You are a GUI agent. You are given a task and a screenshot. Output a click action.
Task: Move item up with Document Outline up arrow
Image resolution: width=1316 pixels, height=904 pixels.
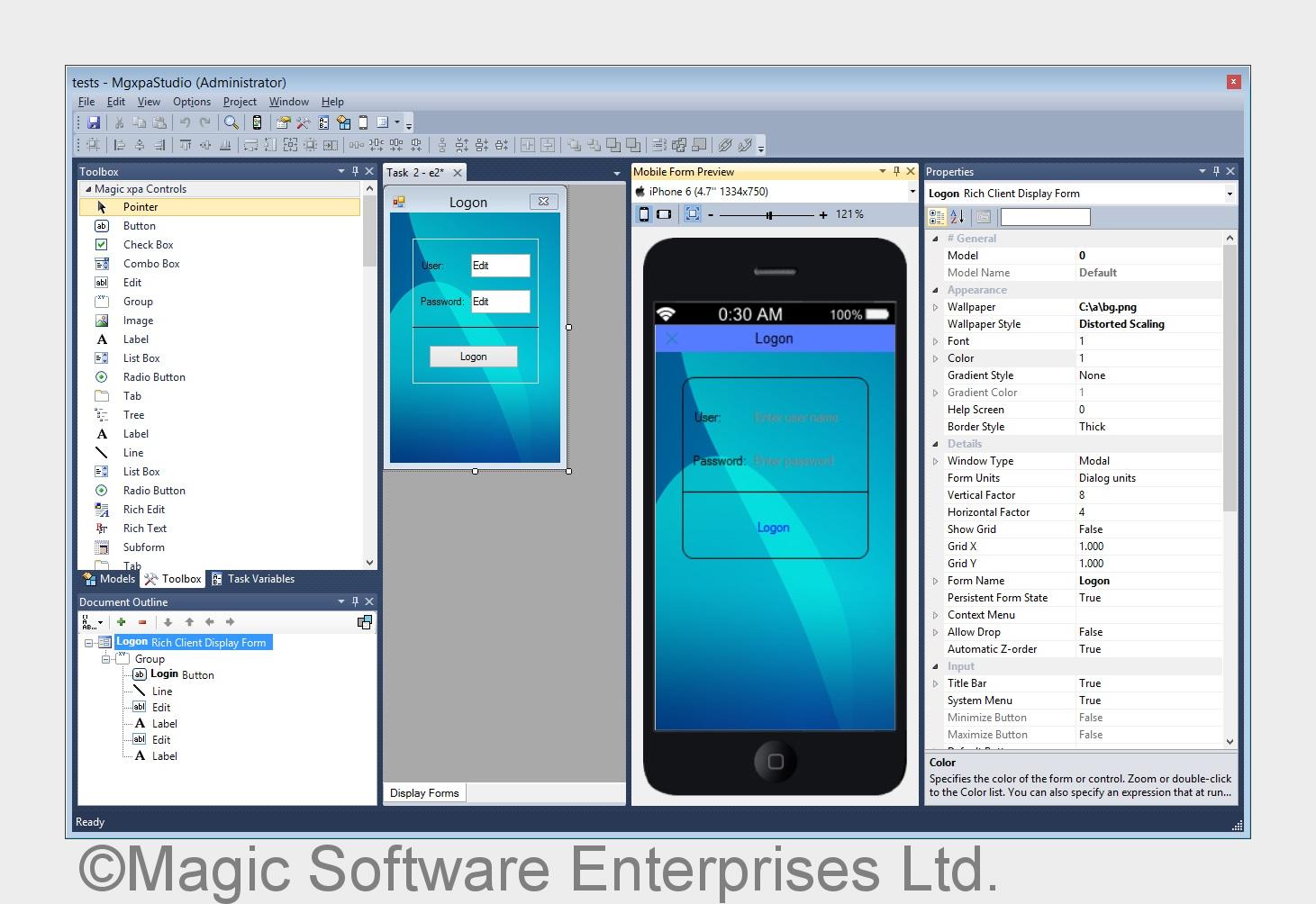click(x=189, y=622)
